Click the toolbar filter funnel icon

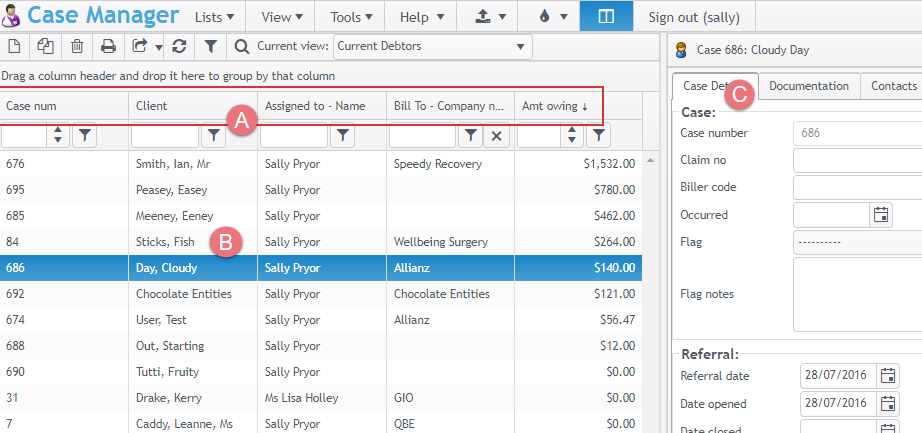click(x=211, y=46)
